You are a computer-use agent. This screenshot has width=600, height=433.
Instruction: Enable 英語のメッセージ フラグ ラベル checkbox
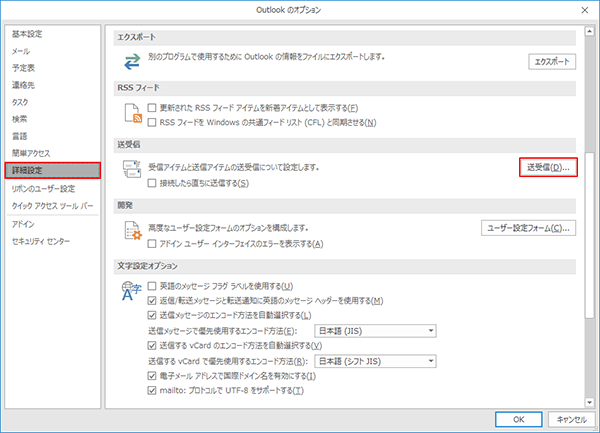[x=152, y=286]
